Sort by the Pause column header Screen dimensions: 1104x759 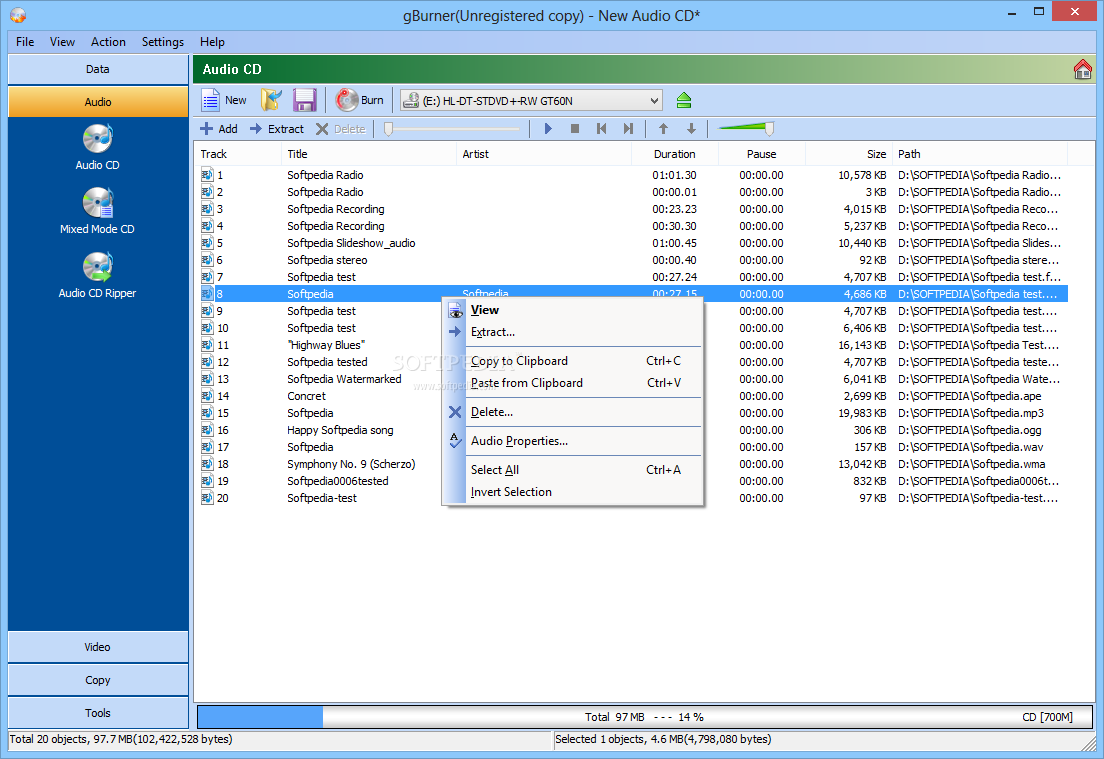coord(762,154)
